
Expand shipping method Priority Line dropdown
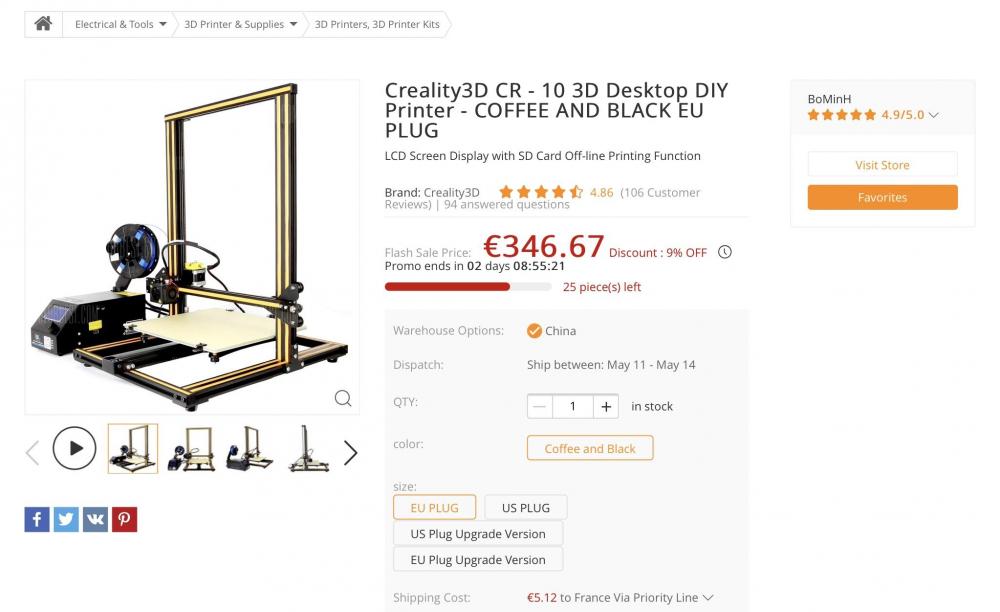click(708, 598)
